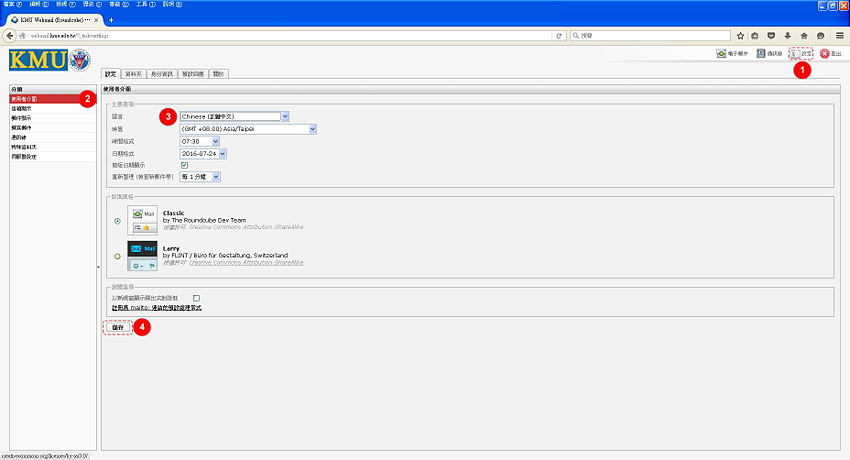Open the 檢視 browser menu

pos(66,4)
